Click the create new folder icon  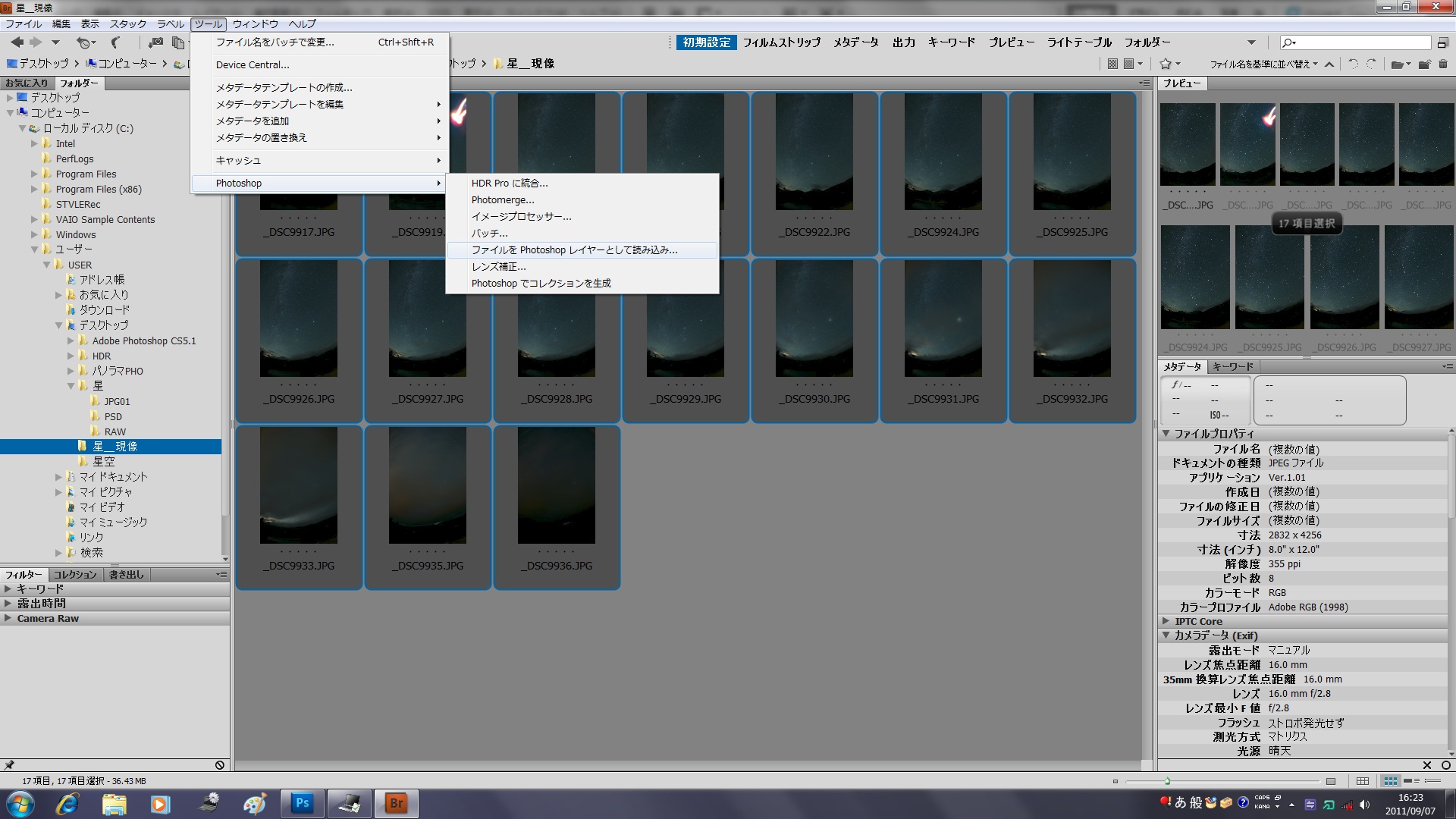pyautogui.click(x=1424, y=64)
